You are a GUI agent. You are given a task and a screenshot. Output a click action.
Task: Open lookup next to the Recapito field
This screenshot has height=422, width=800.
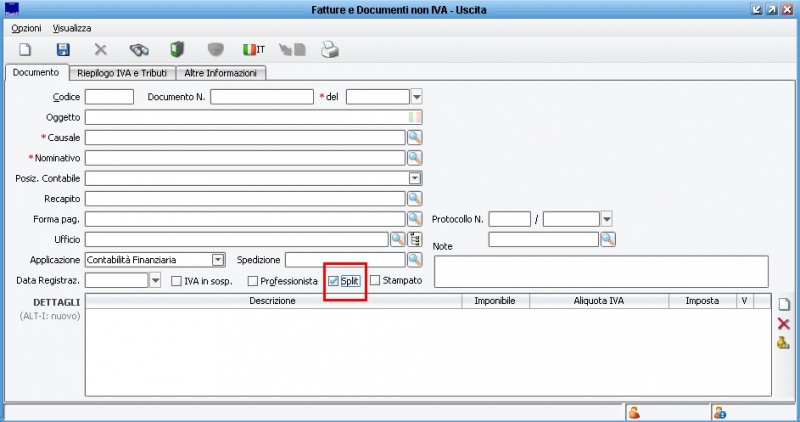coord(415,198)
